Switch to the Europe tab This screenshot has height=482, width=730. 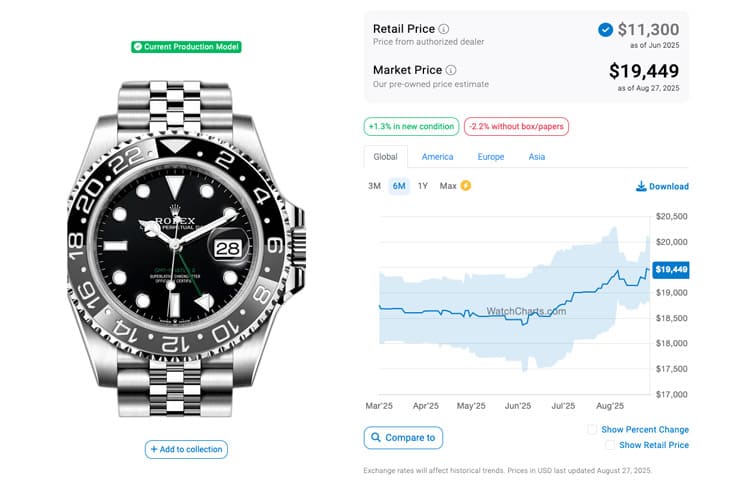click(491, 157)
